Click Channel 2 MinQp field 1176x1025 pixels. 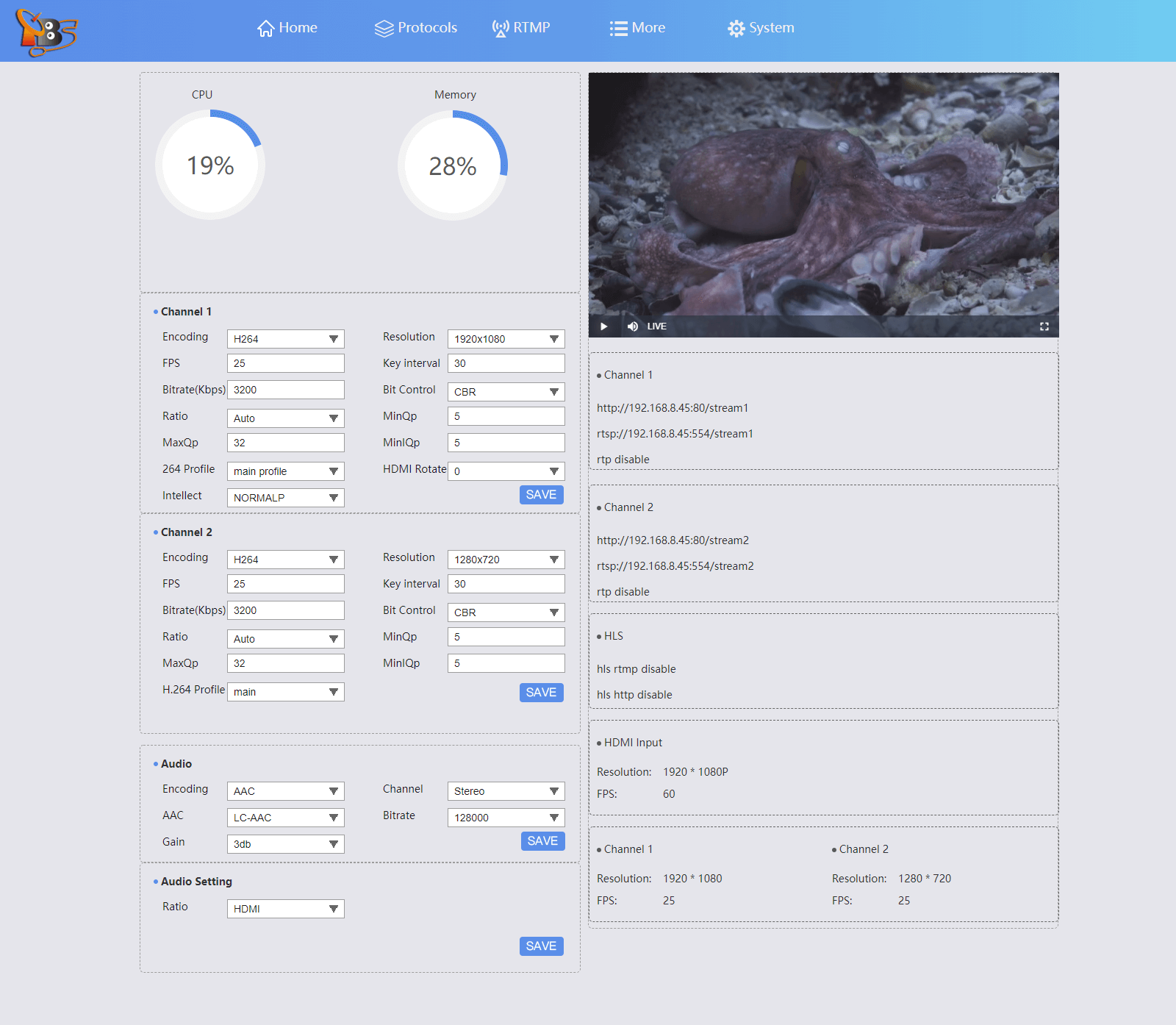click(506, 637)
